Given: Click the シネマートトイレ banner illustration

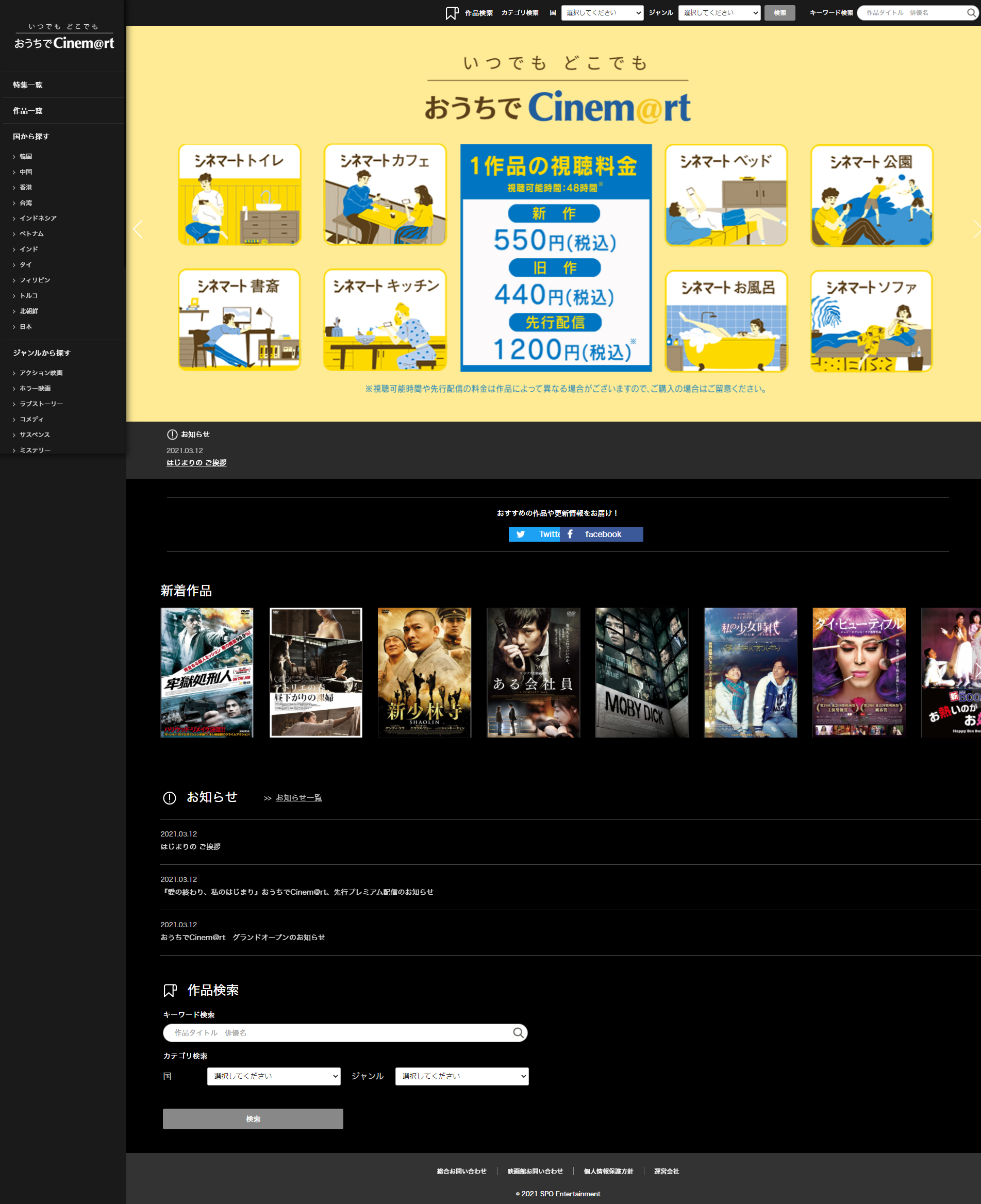Looking at the screenshot, I should point(240,195).
